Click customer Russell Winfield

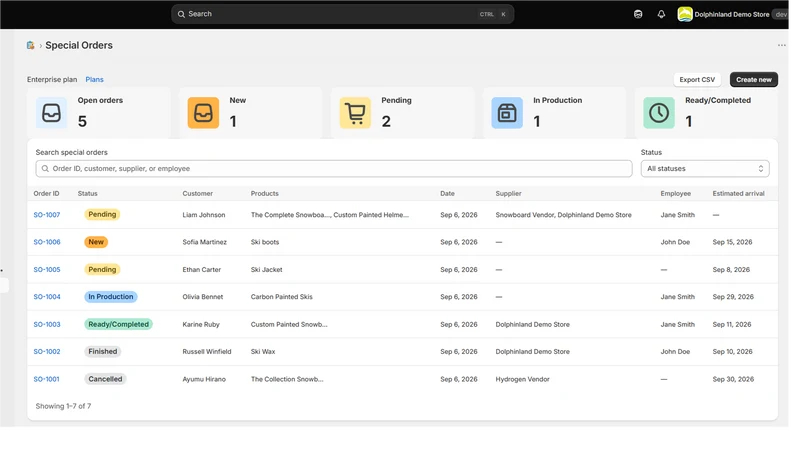[x=207, y=352]
